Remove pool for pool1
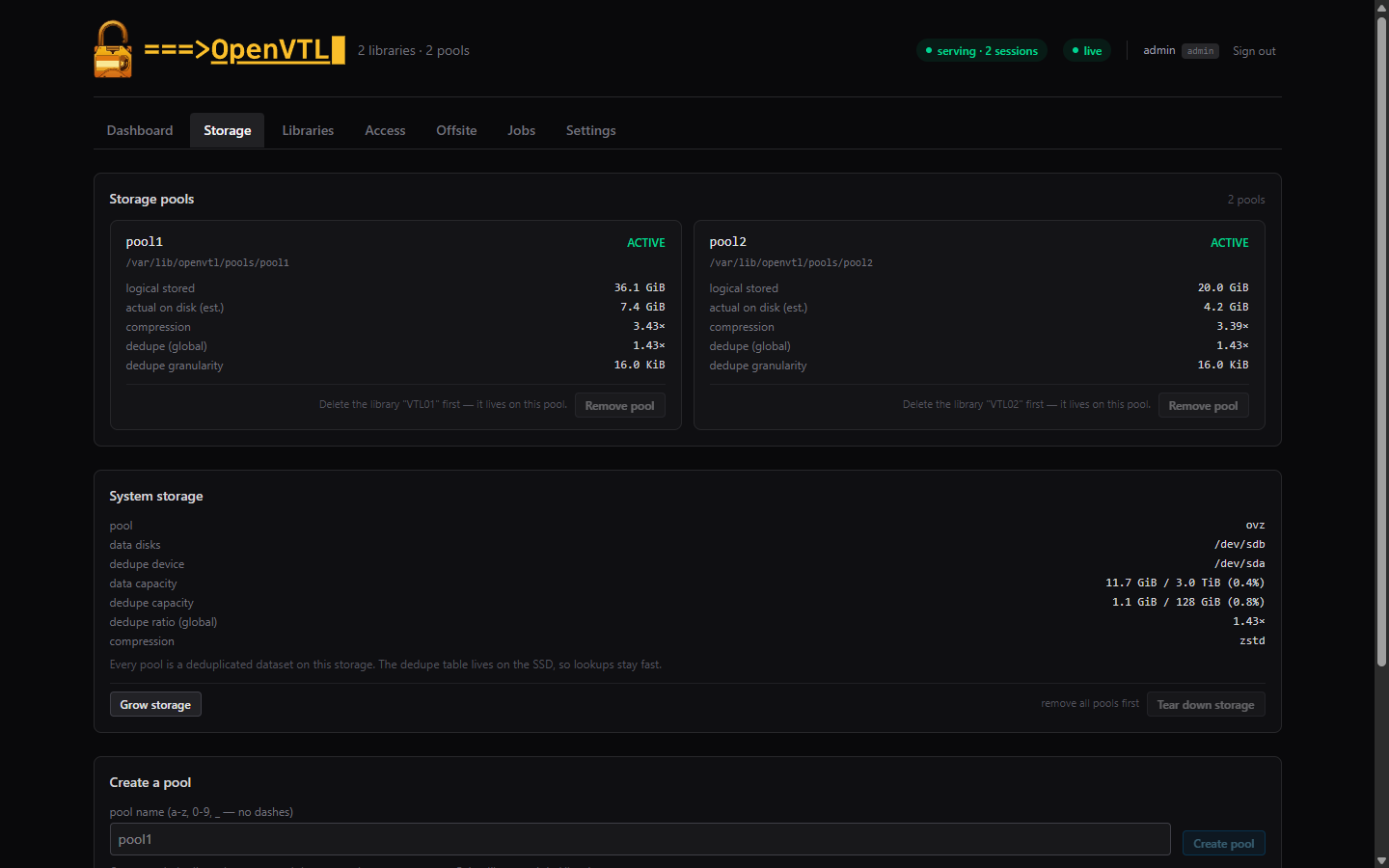 click(x=620, y=406)
